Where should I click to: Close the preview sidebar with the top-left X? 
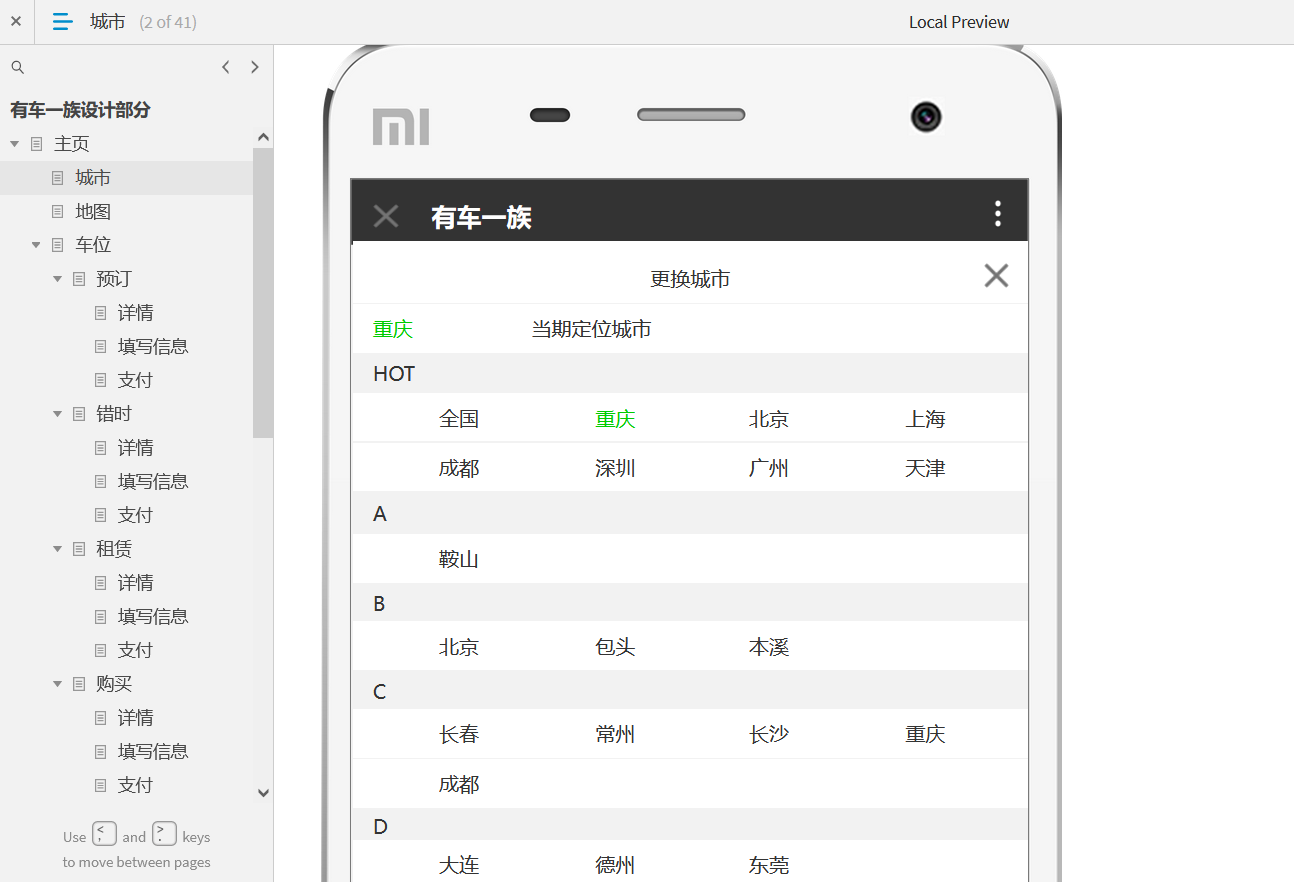point(16,21)
